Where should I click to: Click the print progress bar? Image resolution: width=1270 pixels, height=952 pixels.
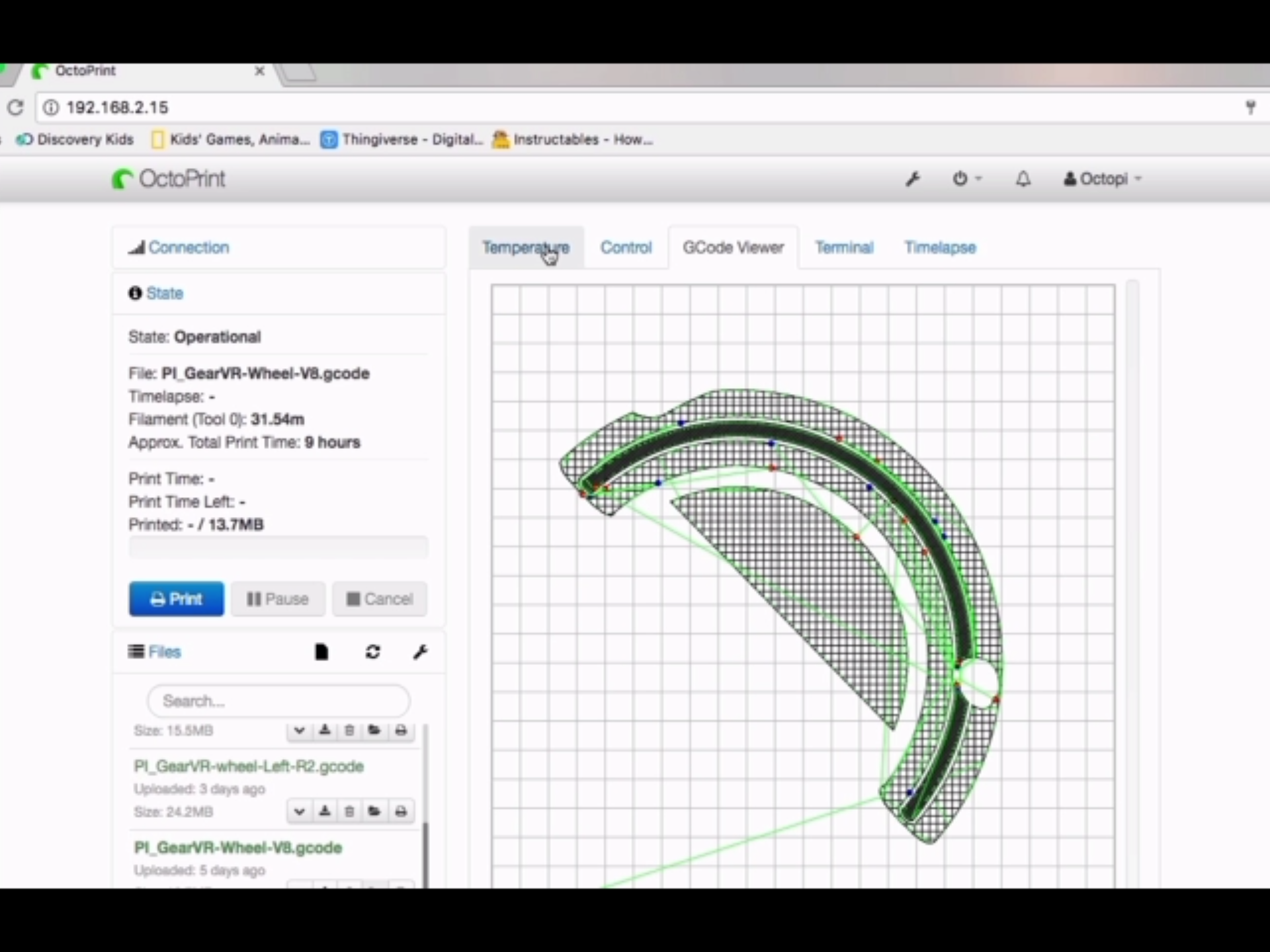click(x=278, y=547)
